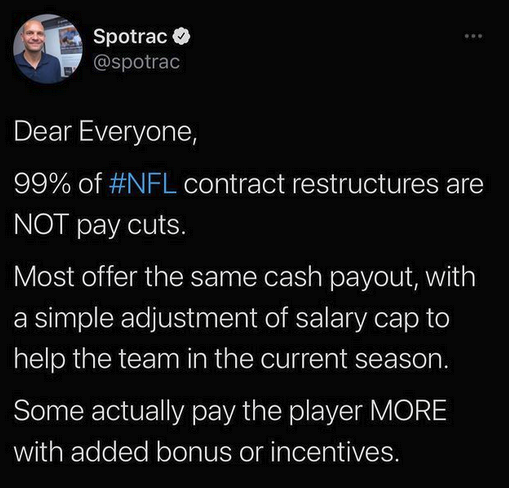Click the word "season." in the tweet
Image resolution: width=509 pixels, height=488 pixels.
[402, 360]
